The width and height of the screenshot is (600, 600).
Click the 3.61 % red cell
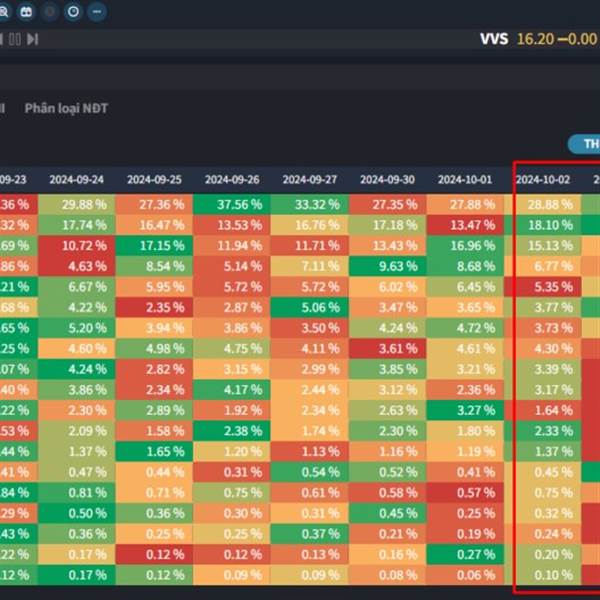(x=387, y=349)
